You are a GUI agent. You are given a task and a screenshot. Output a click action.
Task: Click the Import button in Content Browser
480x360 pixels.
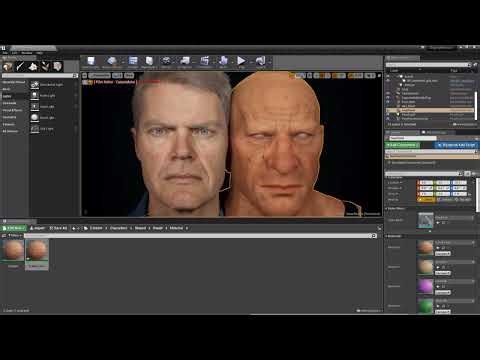[x=37, y=228]
